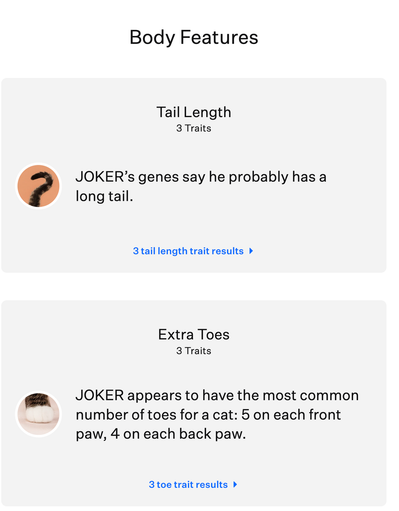Select the Extra Toes card title
The height and width of the screenshot is (511, 399).
coord(194,335)
